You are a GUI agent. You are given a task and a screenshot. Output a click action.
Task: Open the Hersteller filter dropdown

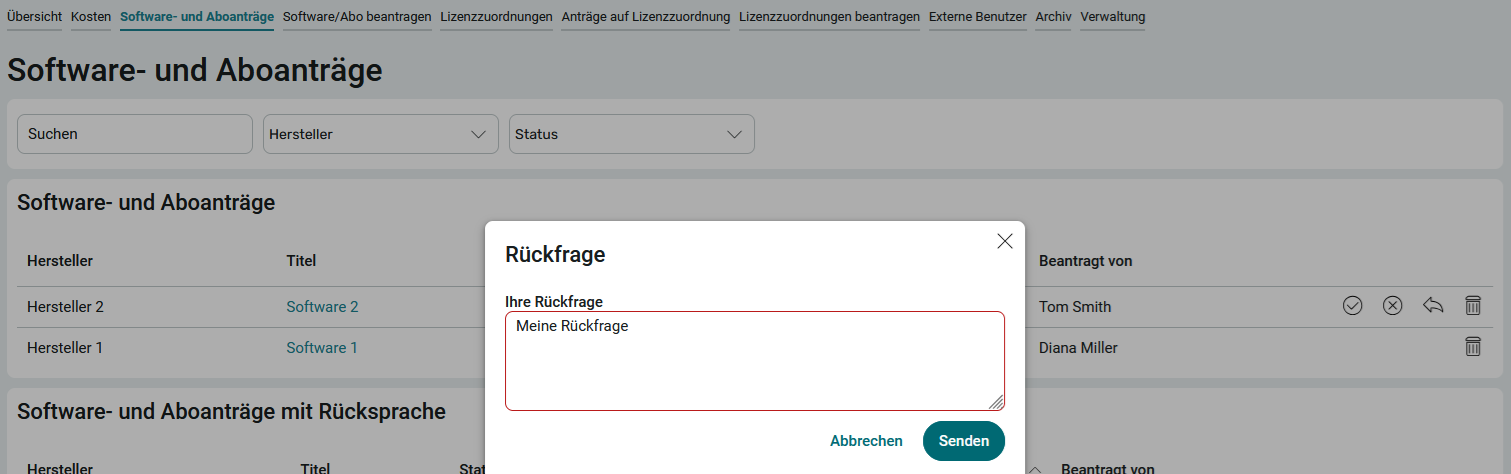click(x=380, y=134)
